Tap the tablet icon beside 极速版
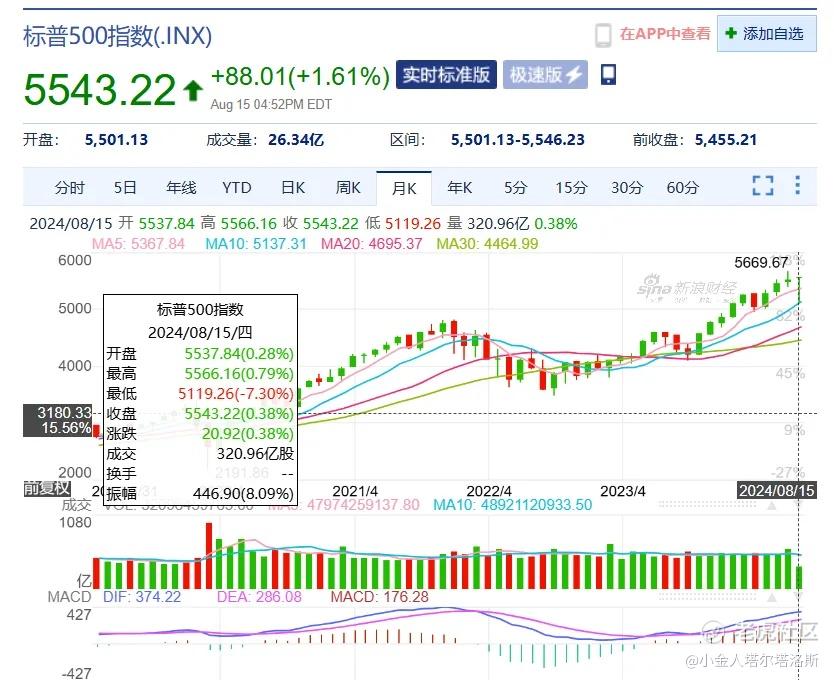 [x=608, y=74]
